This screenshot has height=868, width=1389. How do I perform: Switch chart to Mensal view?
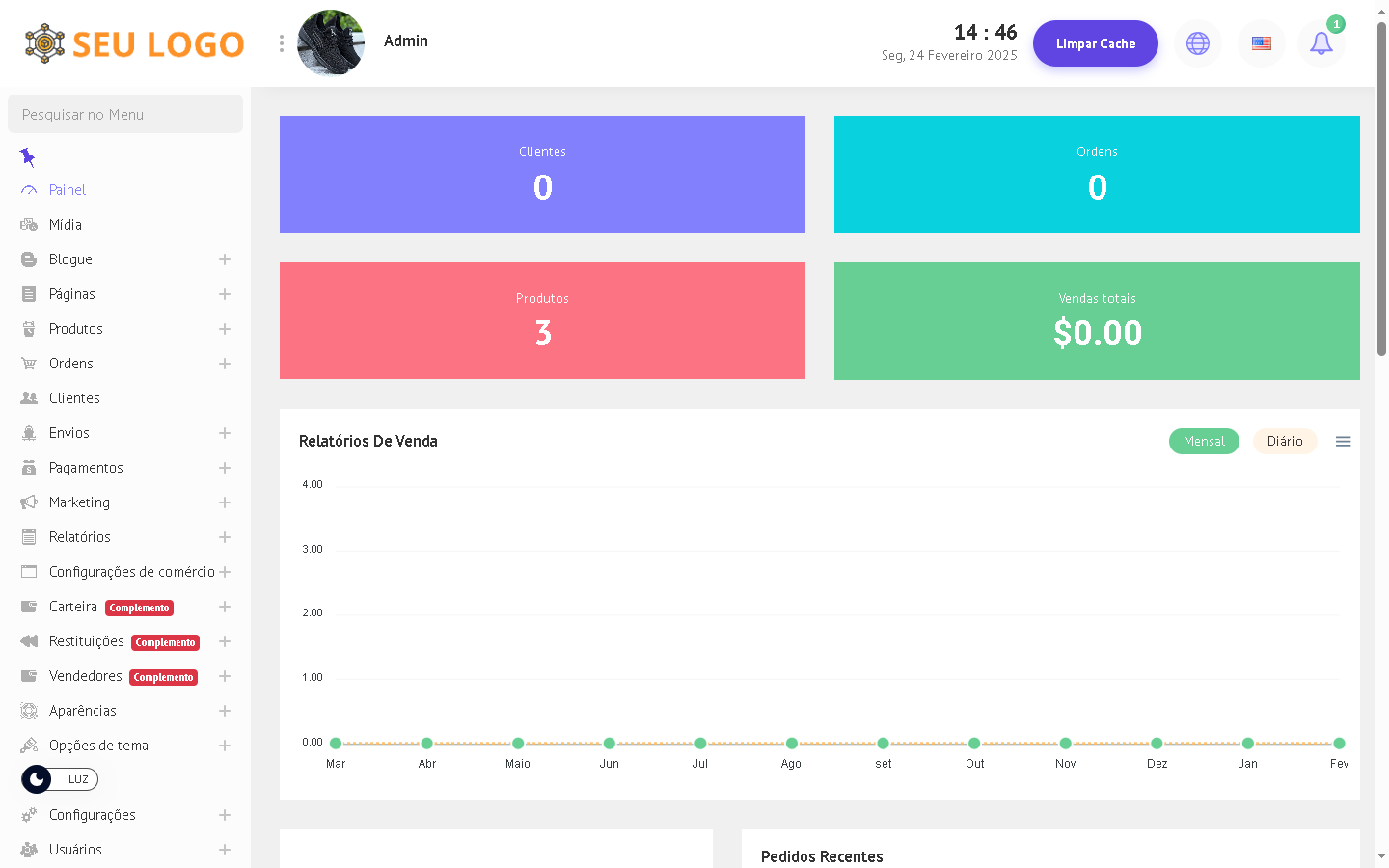click(x=1204, y=442)
